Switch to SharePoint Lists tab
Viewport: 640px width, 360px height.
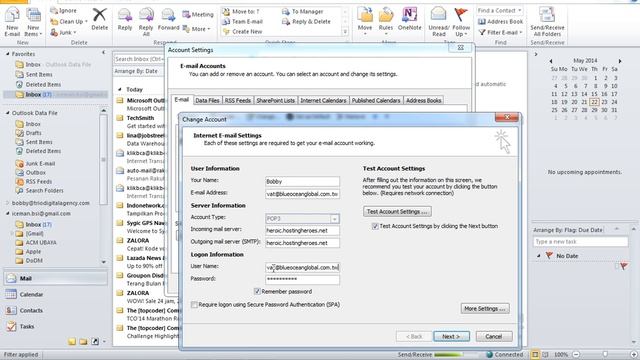tap(276, 100)
